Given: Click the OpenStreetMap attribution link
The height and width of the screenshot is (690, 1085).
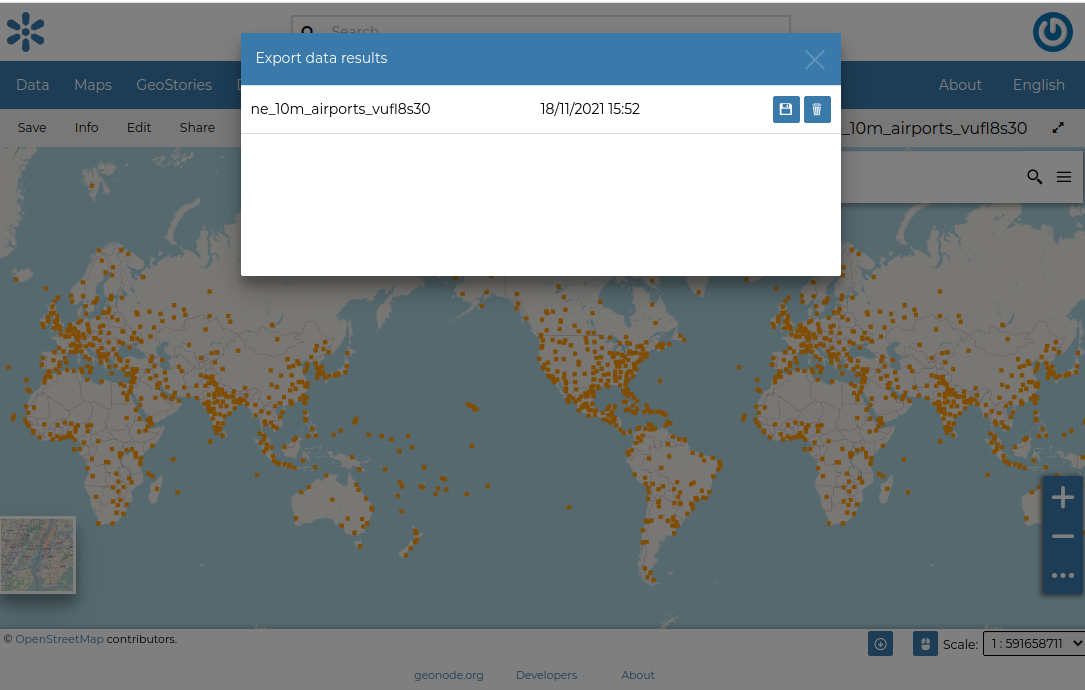Looking at the screenshot, I should click(59, 639).
